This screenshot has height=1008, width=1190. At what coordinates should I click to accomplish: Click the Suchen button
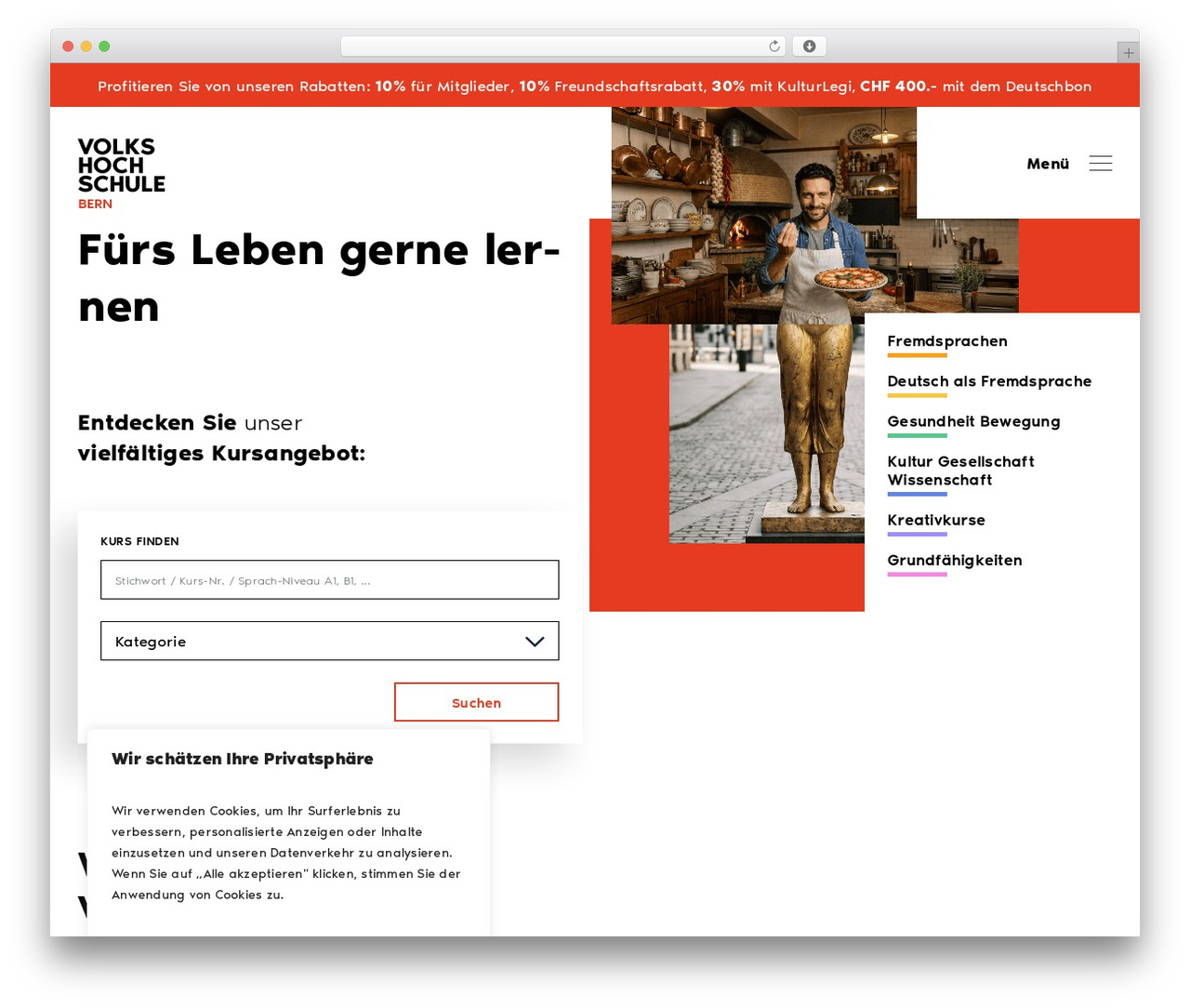pyautogui.click(x=476, y=702)
